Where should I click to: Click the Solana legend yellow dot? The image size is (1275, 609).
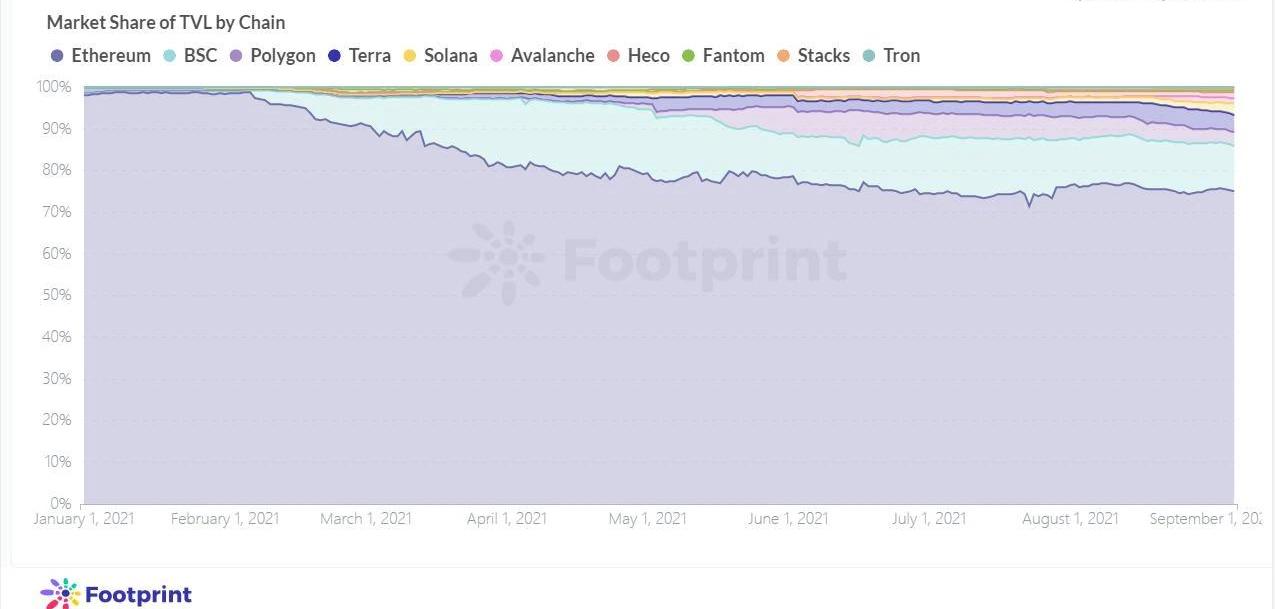click(x=409, y=56)
